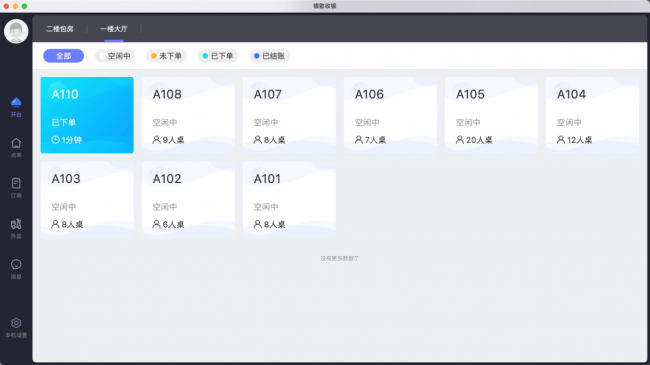
Task: Open the 订单 orders list icon
Action: [x=16, y=183]
